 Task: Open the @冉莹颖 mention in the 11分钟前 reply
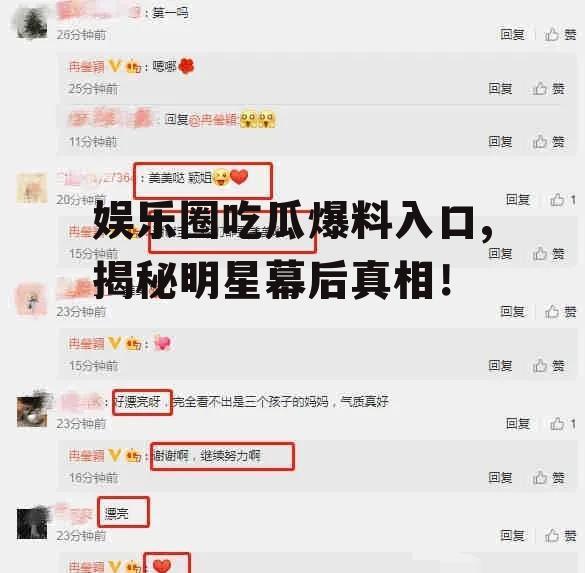[213, 120]
